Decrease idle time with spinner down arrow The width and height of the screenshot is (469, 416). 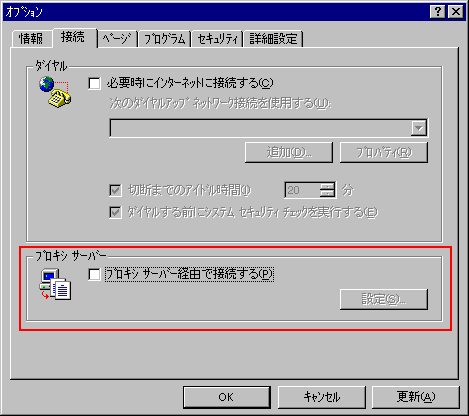327,194
